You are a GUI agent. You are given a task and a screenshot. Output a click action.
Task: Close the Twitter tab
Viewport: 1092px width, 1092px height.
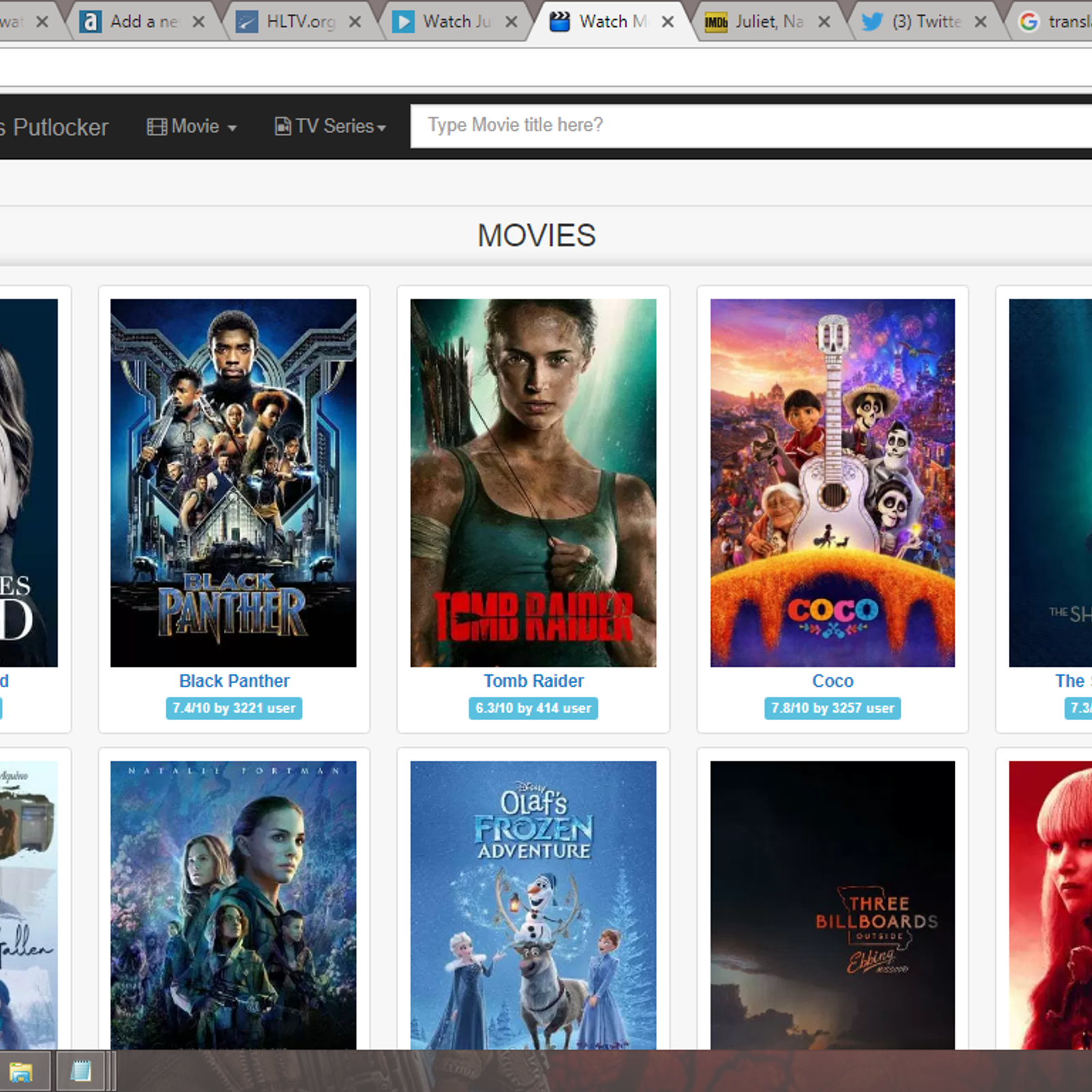point(981,22)
